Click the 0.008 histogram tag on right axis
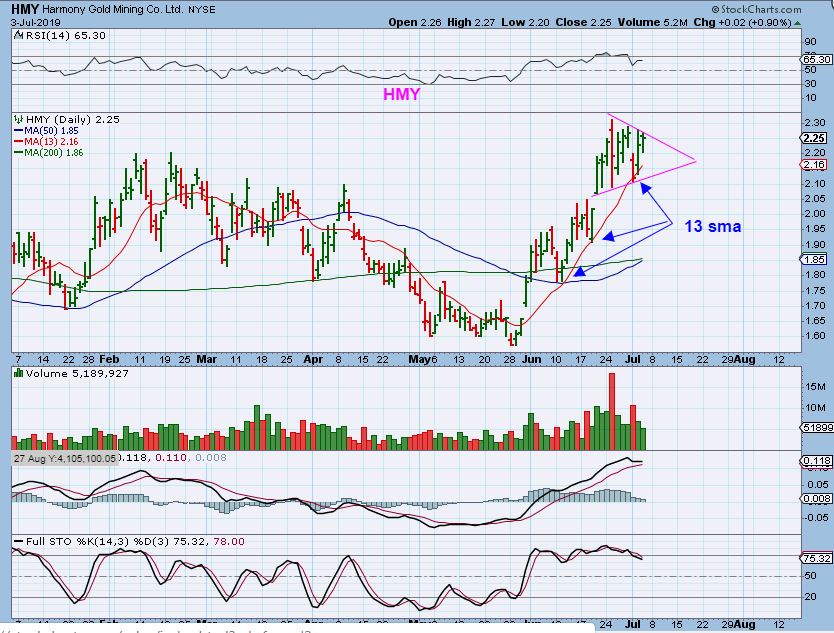 tap(817, 498)
